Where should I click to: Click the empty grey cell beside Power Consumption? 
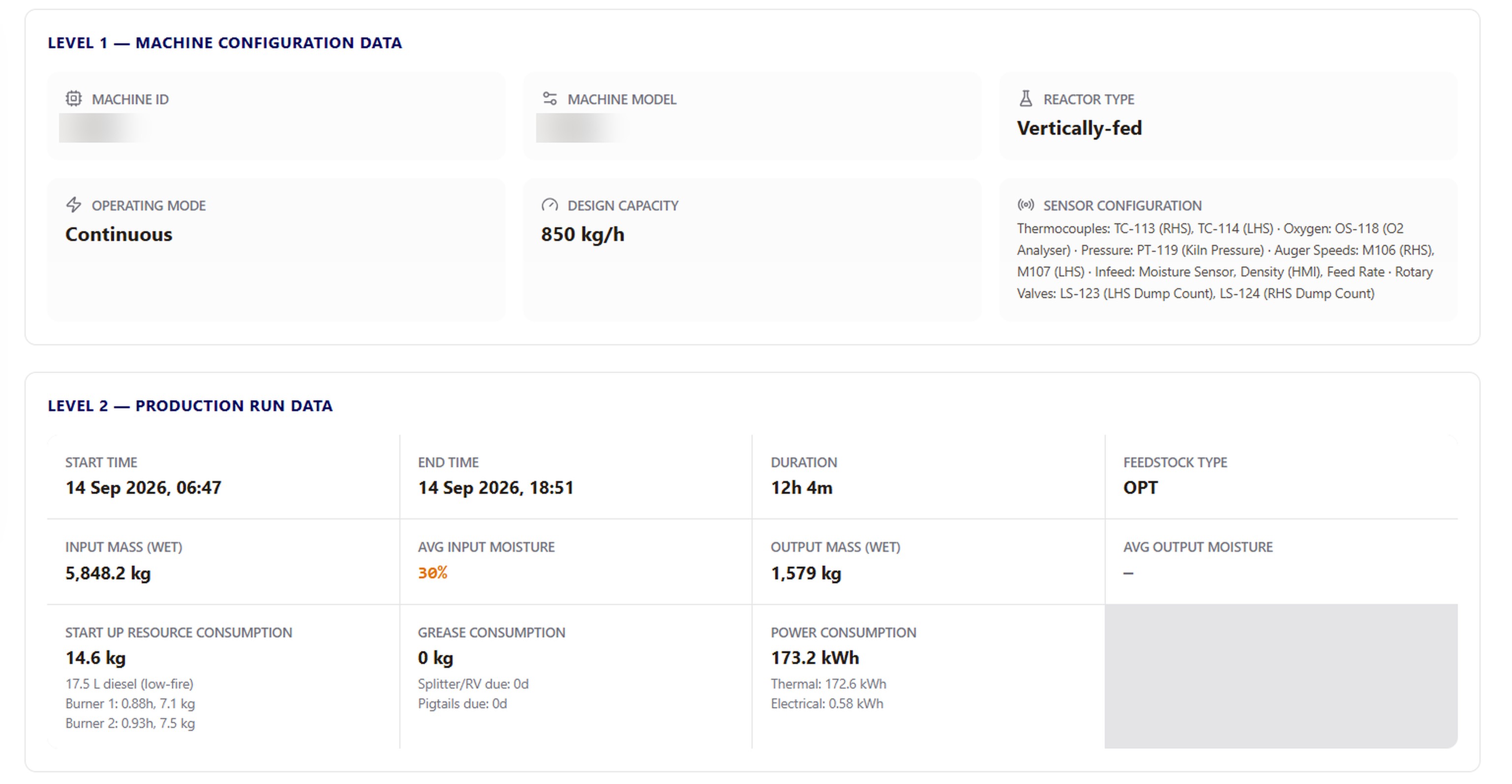[1281, 676]
